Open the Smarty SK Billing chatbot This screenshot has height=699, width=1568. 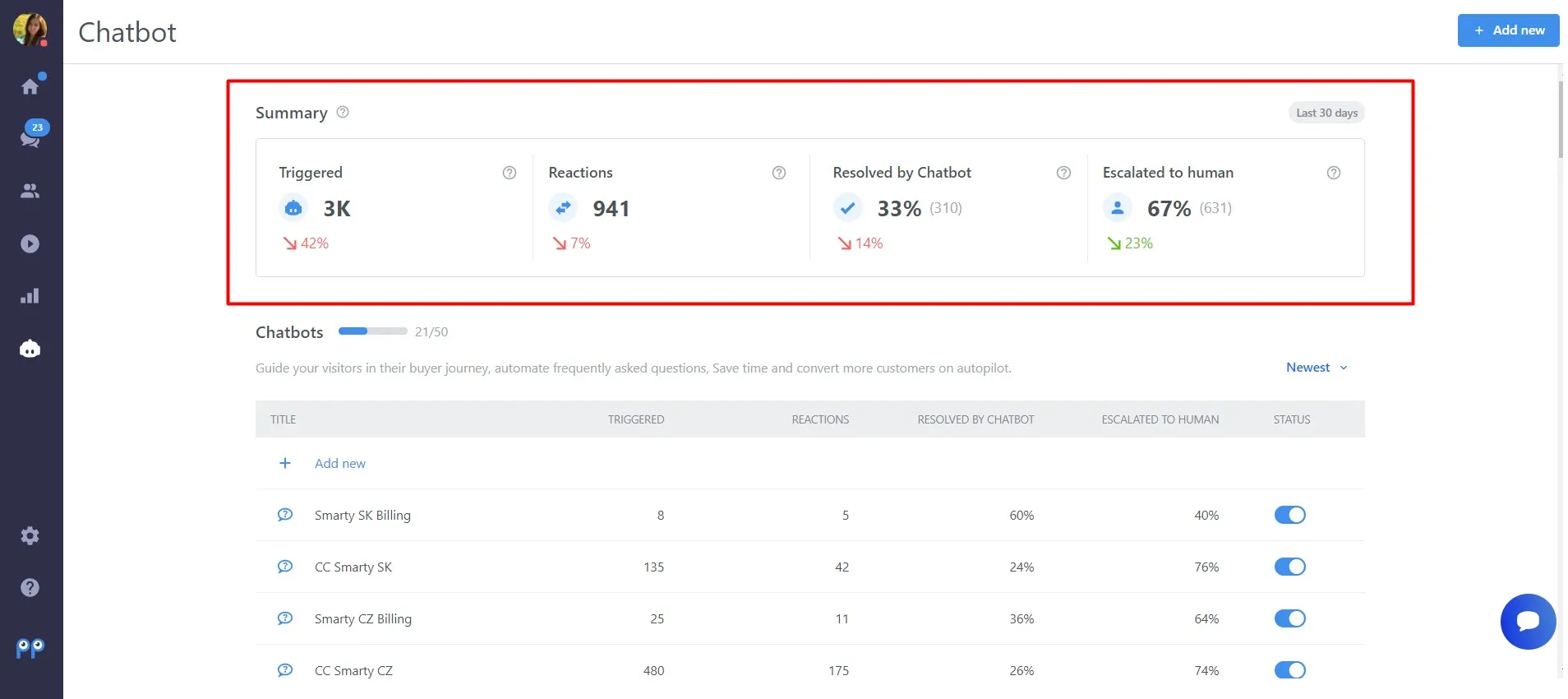pyautogui.click(x=362, y=516)
